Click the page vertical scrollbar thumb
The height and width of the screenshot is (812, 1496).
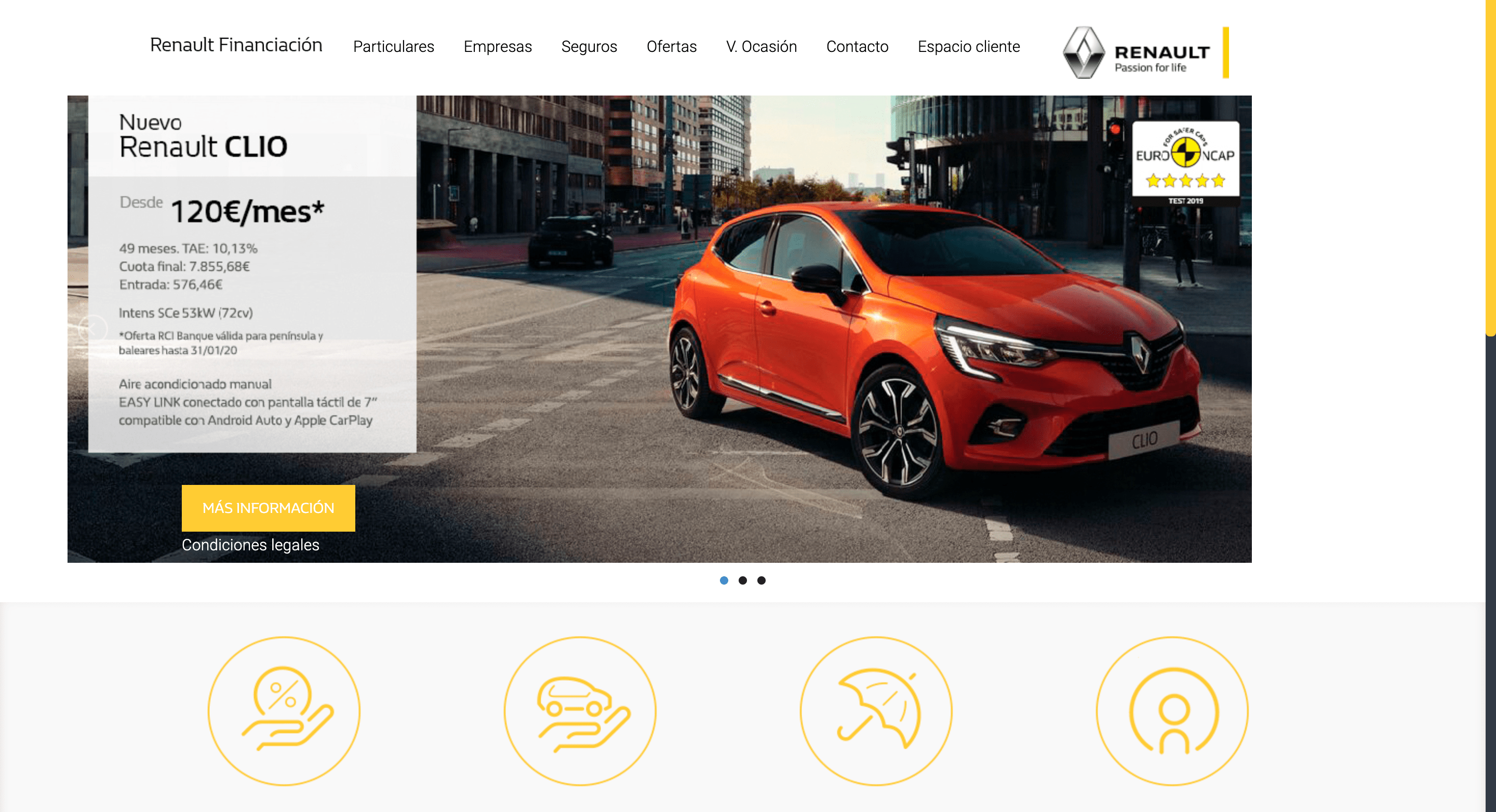[x=1491, y=168]
